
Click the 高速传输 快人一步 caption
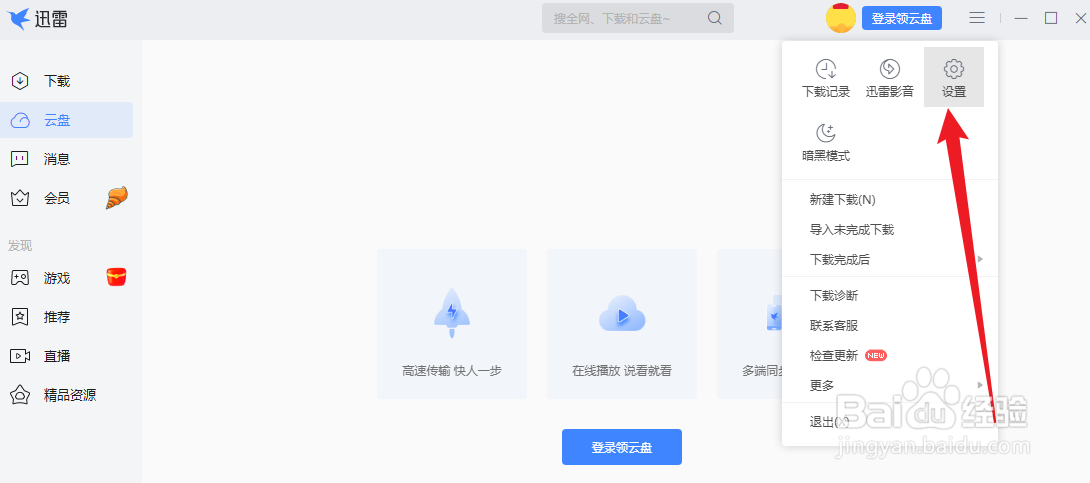(452, 370)
